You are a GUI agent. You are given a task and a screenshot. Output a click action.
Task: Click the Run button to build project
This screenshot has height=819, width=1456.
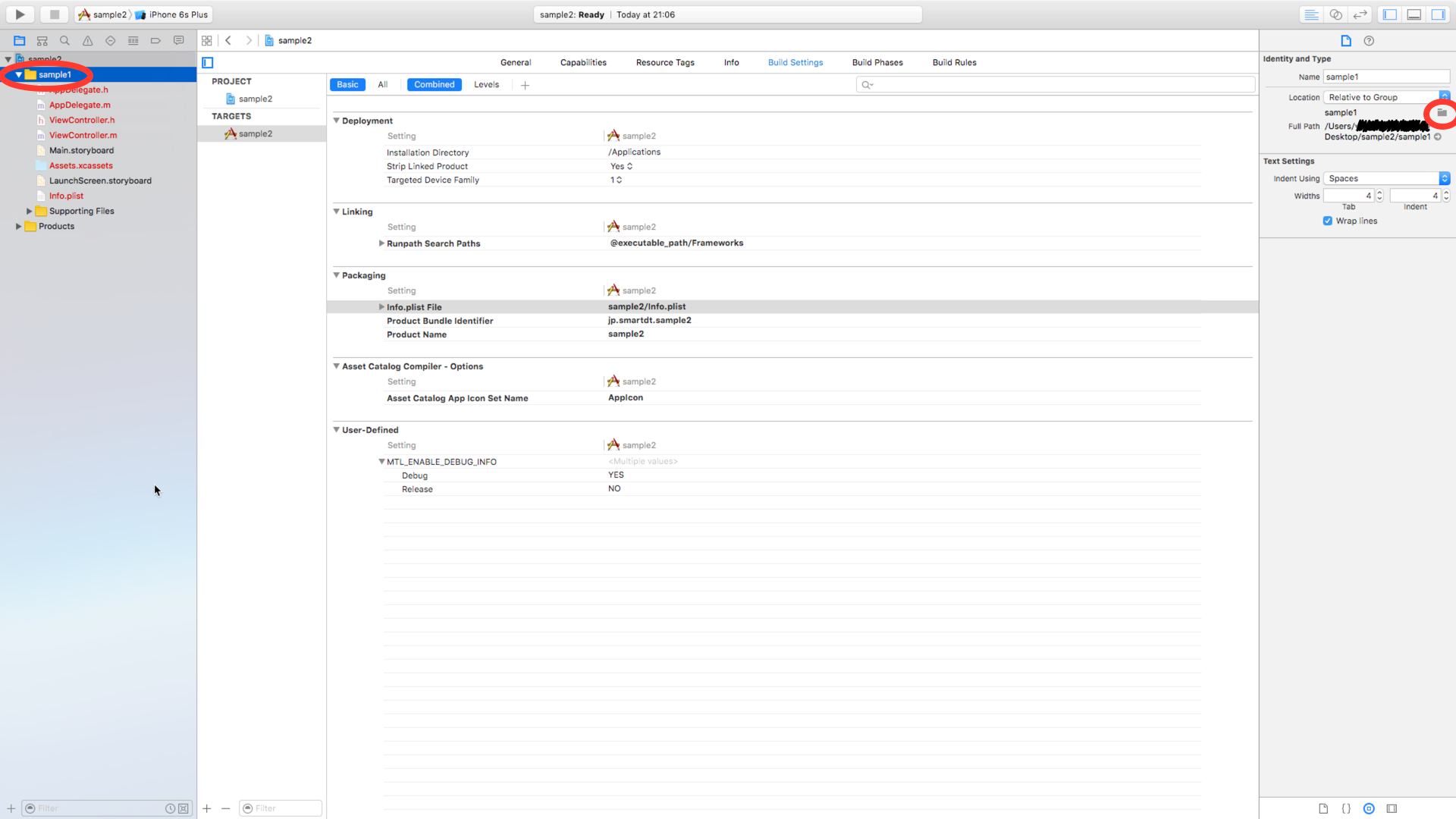tap(19, 14)
